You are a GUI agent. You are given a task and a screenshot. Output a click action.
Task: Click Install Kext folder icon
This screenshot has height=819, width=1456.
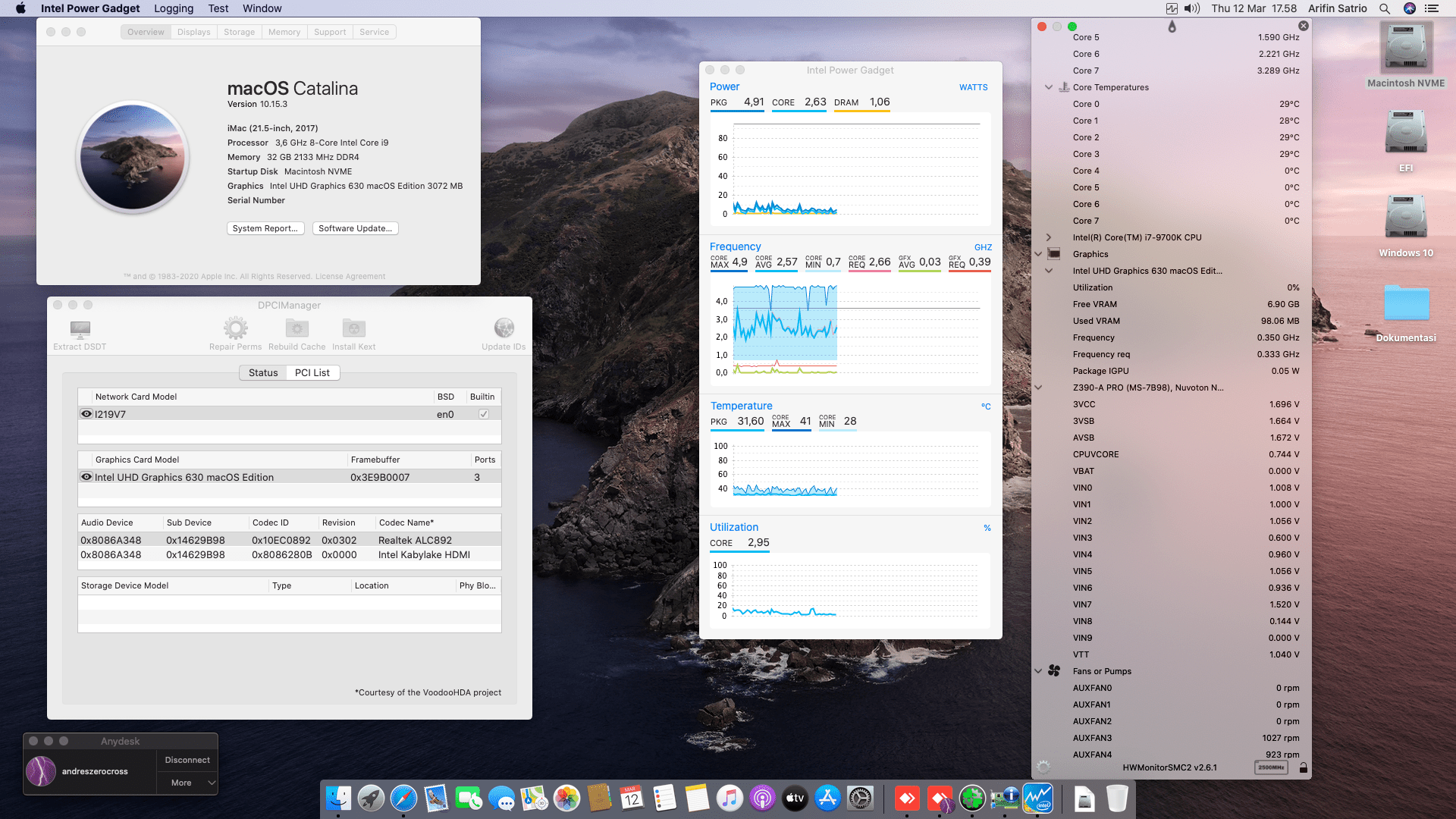point(353,328)
